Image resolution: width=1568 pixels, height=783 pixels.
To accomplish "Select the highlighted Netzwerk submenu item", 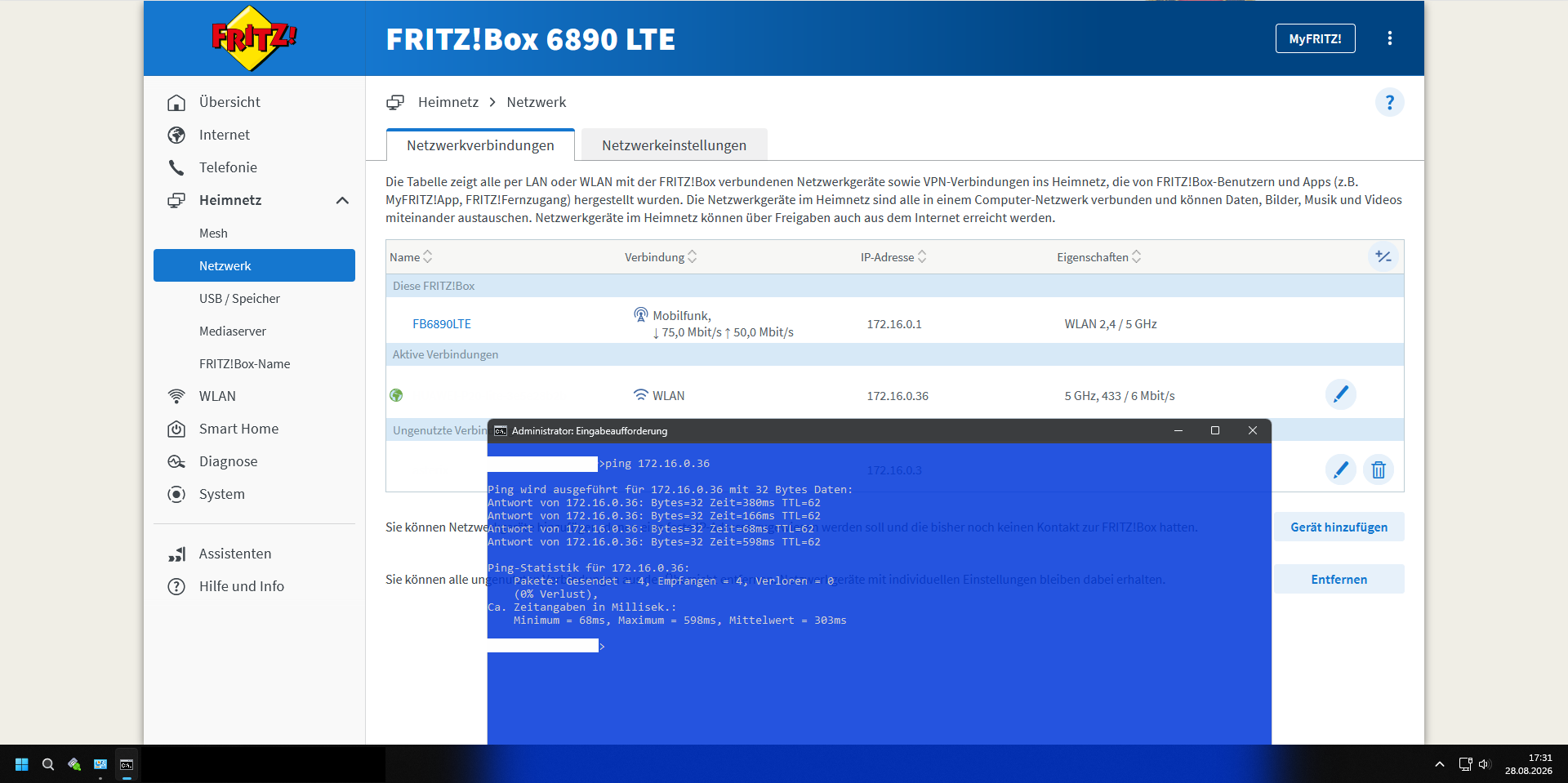I will pyautogui.click(x=254, y=265).
